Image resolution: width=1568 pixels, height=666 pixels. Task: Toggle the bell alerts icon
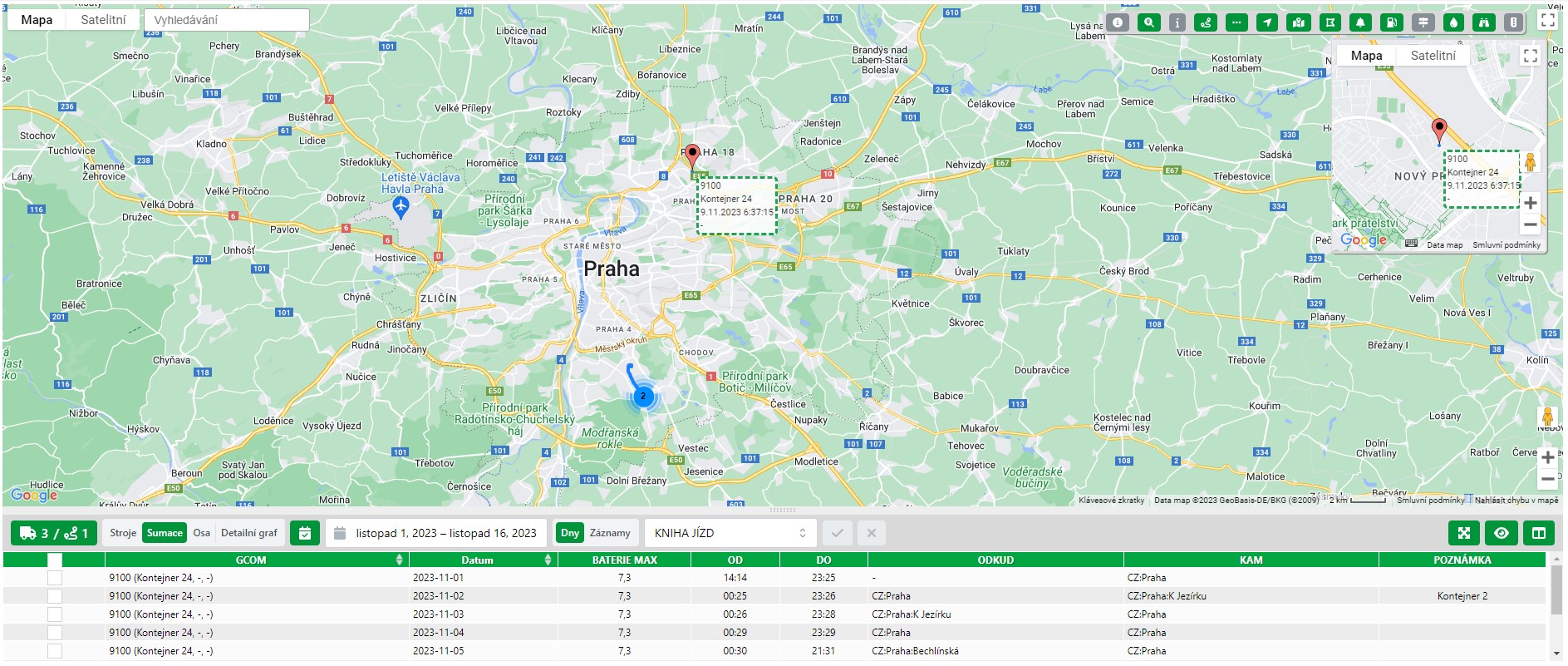click(x=1360, y=22)
